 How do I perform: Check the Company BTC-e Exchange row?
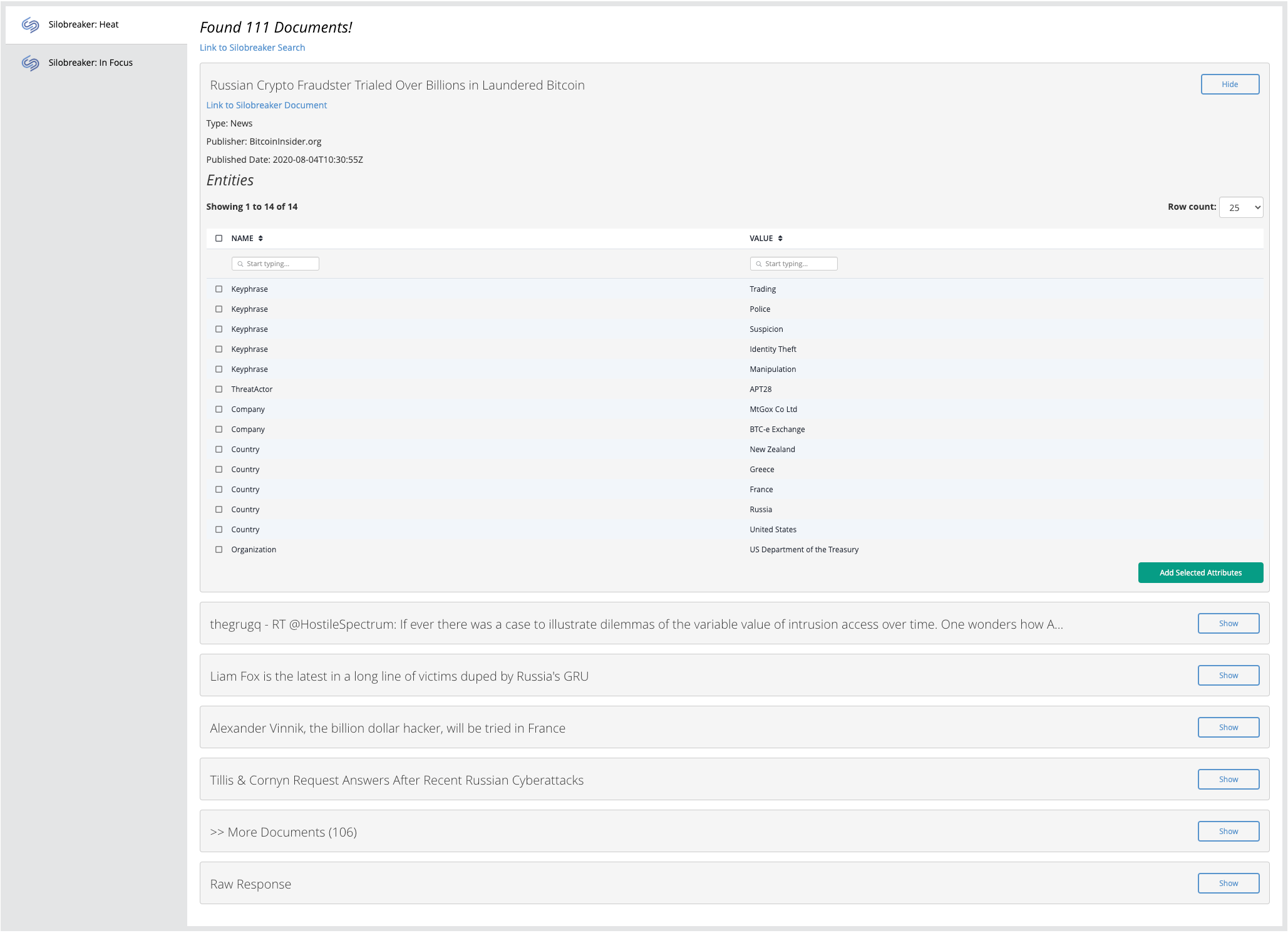coord(219,430)
